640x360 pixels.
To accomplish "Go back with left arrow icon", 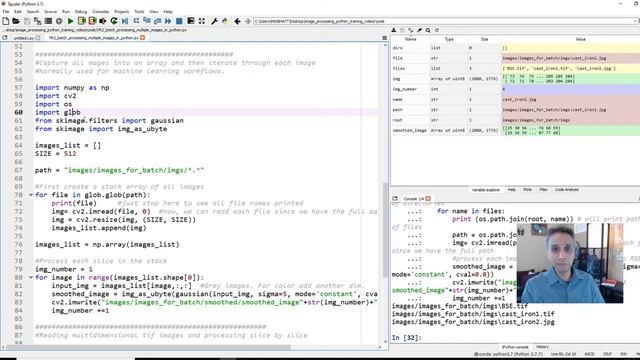I will click(x=237, y=21).
